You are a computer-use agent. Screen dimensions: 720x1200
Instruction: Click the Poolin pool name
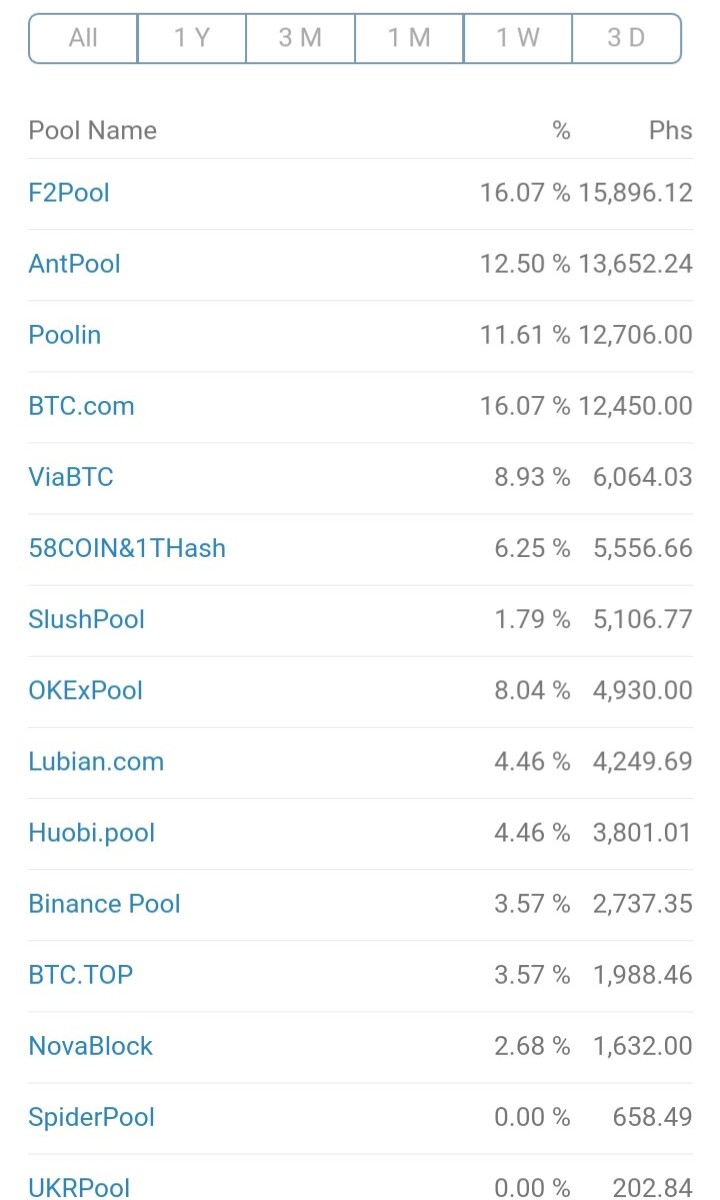pos(65,335)
